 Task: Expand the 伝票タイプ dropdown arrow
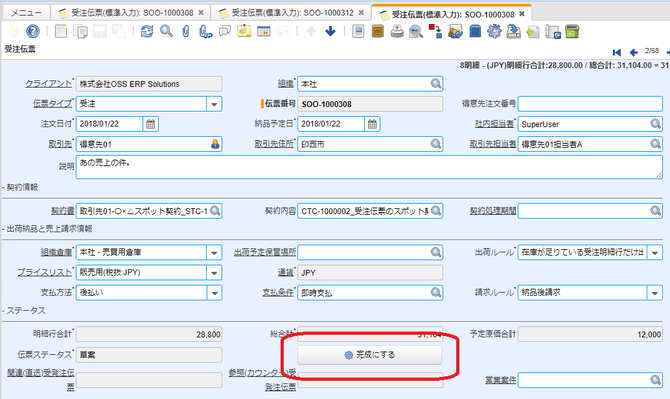click(x=214, y=104)
